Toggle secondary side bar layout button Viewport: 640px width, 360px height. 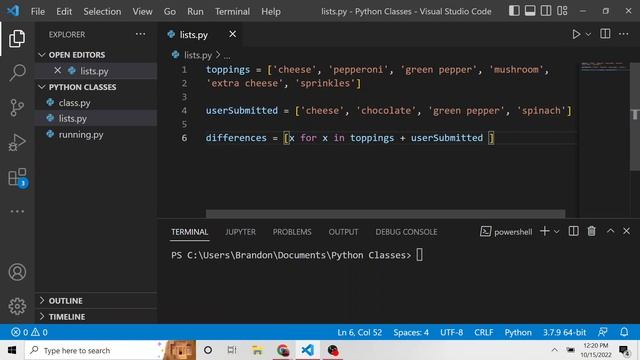[x=546, y=11]
